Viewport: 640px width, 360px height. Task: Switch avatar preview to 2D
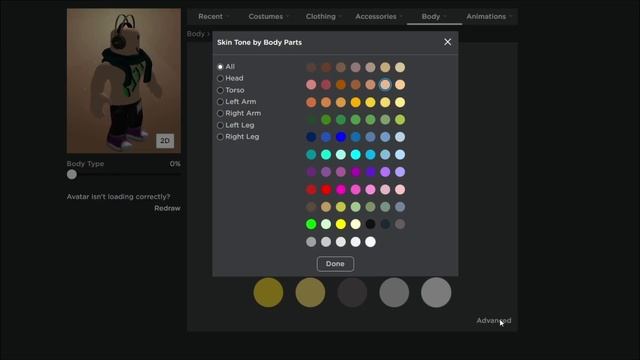pyautogui.click(x=165, y=141)
